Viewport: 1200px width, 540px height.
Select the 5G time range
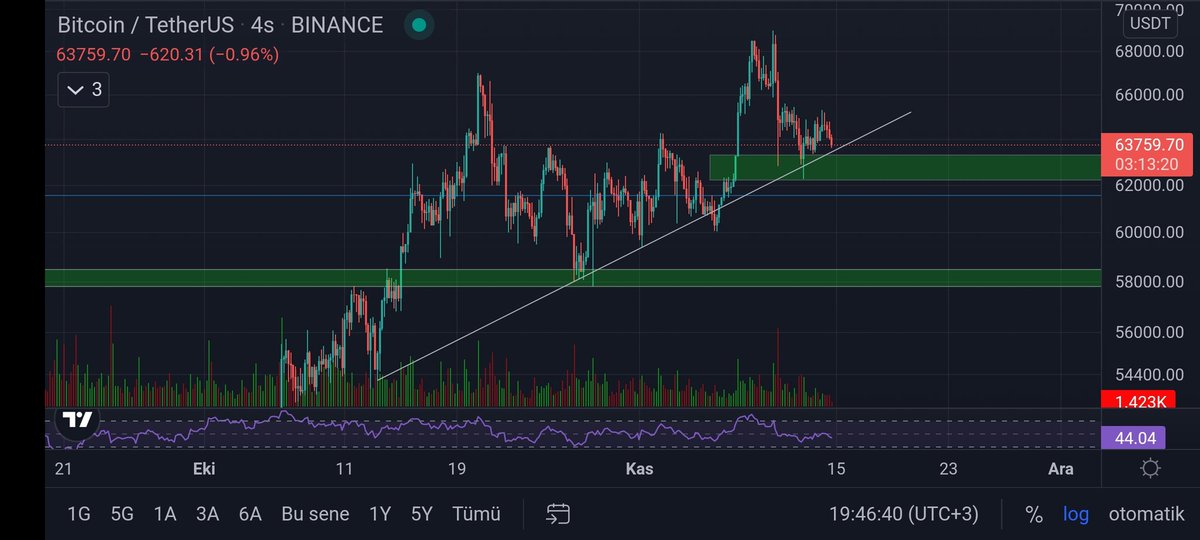122,514
